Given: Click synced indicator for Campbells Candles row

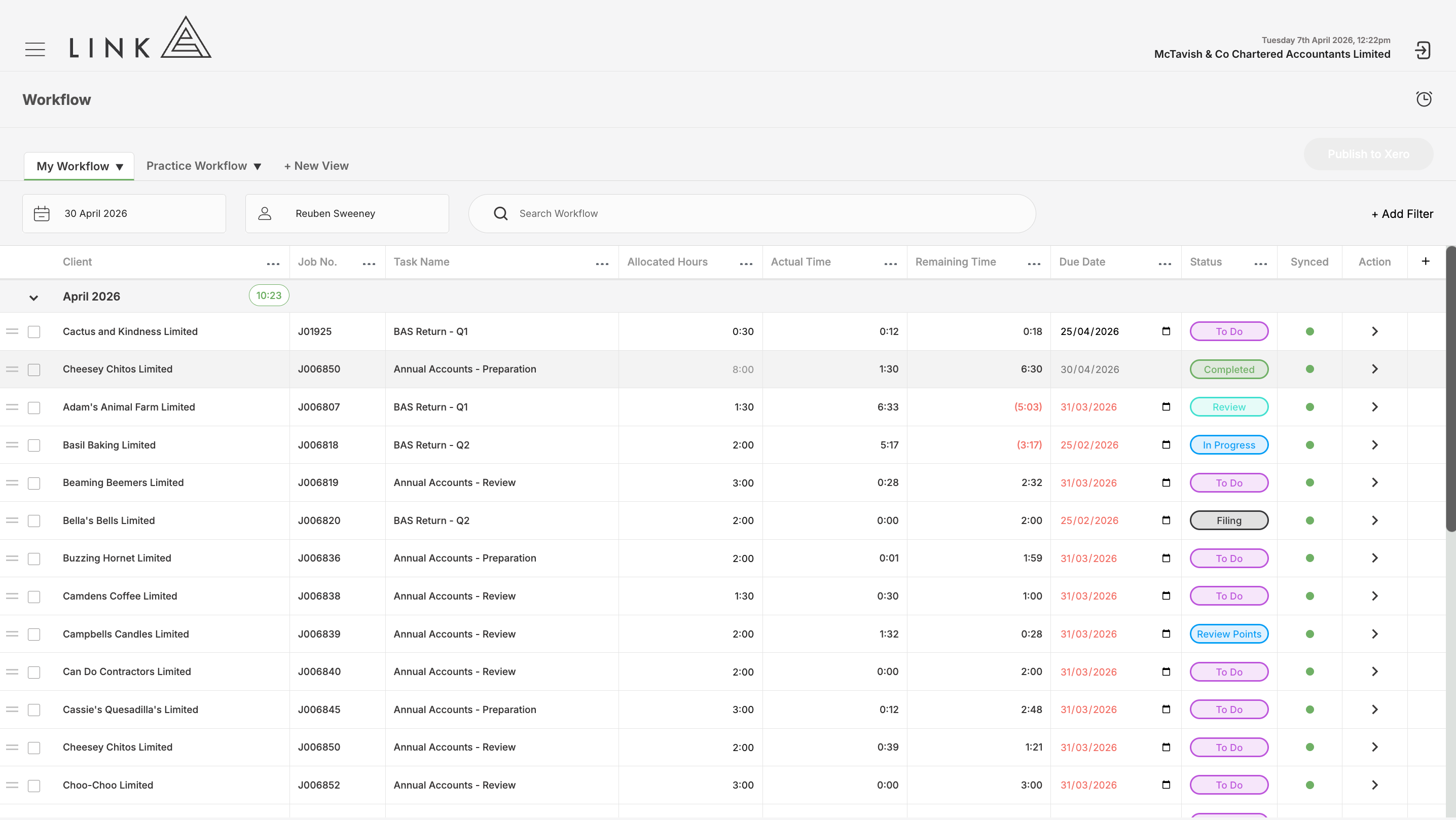Looking at the screenshot, I should pos(1309,634).
